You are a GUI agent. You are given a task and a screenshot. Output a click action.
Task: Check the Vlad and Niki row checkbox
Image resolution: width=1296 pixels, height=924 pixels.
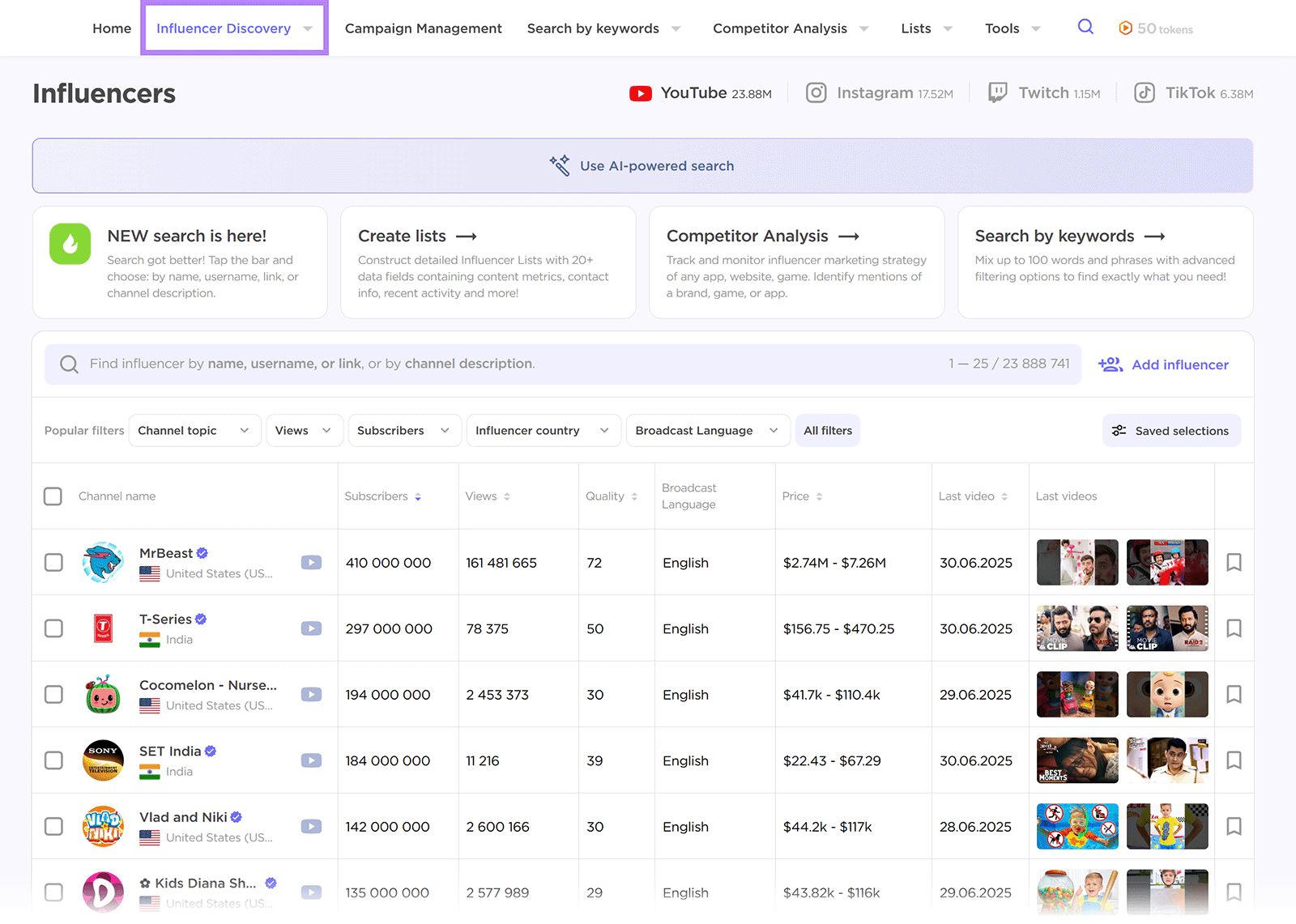(53, 826)
